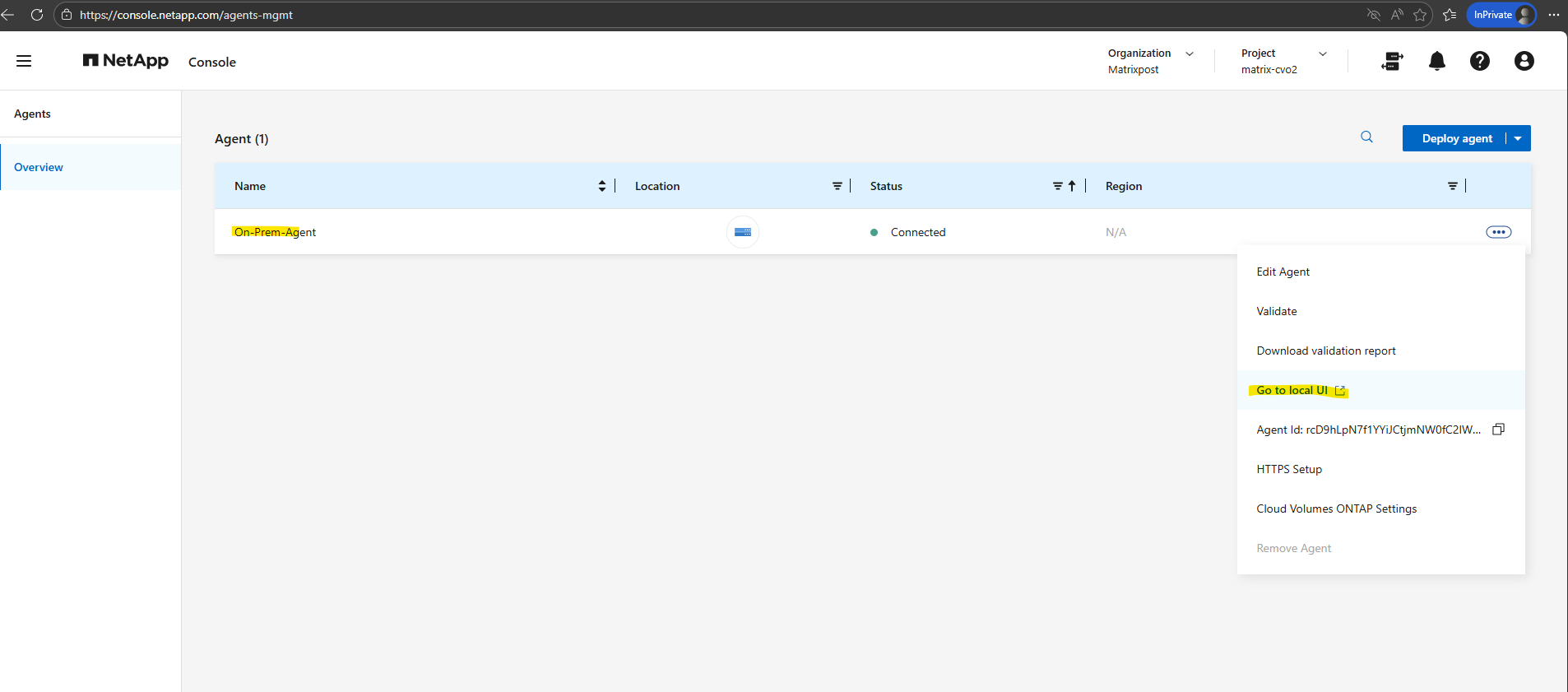Expand the Organization Matrixpost dropdown

[x=1151, y=61]
